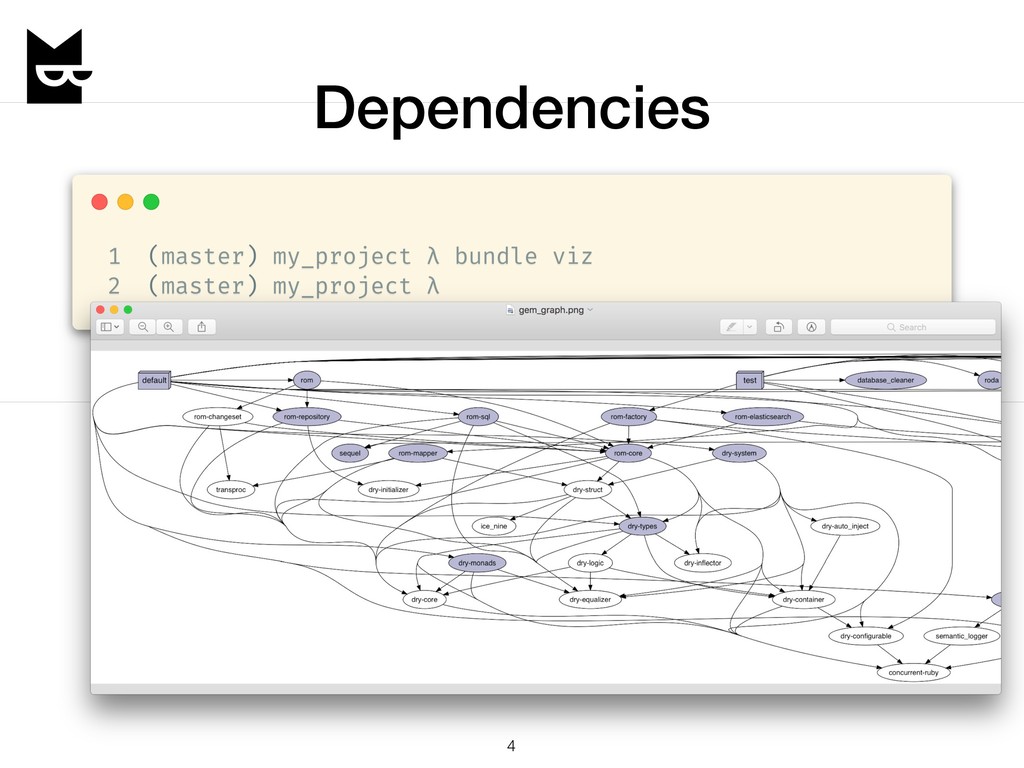Select the 'dry-equalizer' node
The width and height of the screenshot is (1024, 768).
590,600
